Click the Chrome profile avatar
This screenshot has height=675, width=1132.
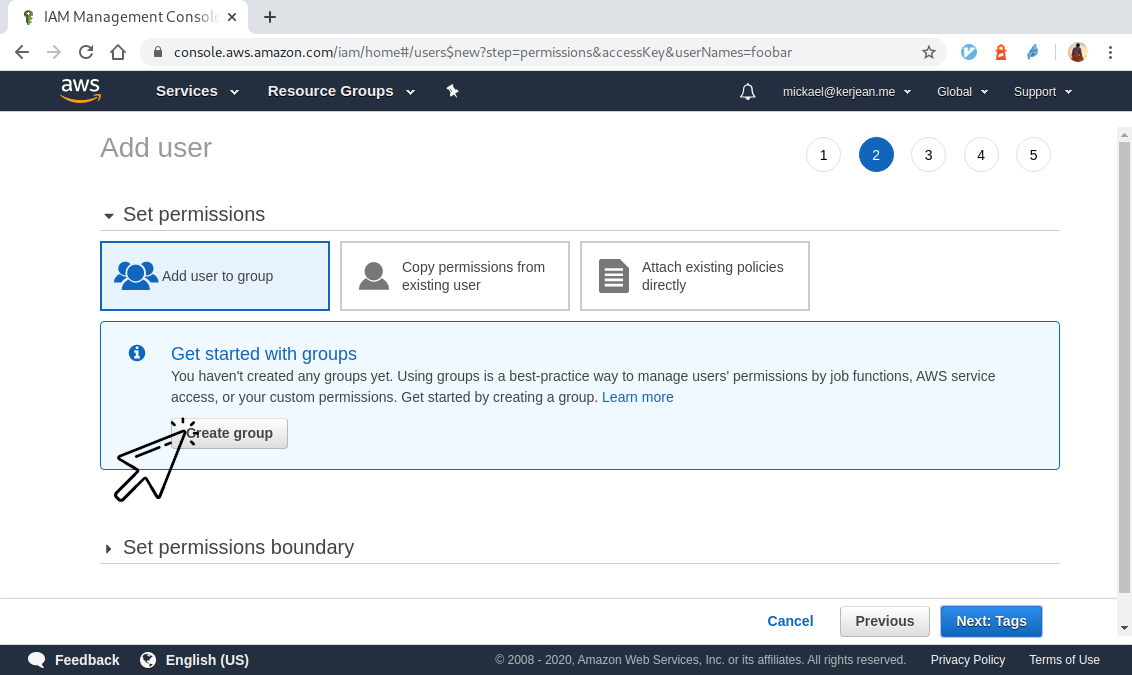1077,52
